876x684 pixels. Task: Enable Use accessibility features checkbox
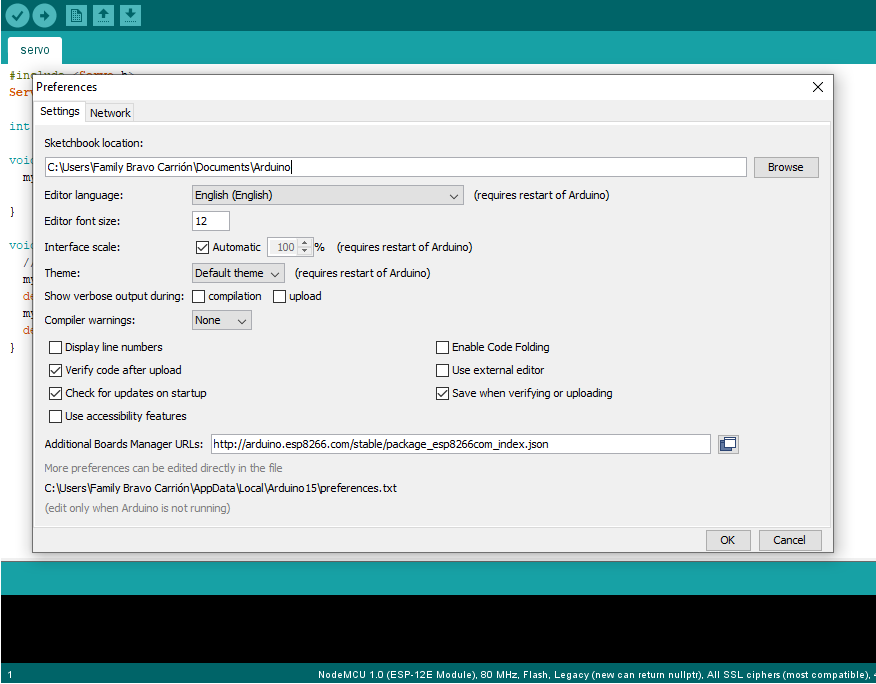click(x=55, y=416)
